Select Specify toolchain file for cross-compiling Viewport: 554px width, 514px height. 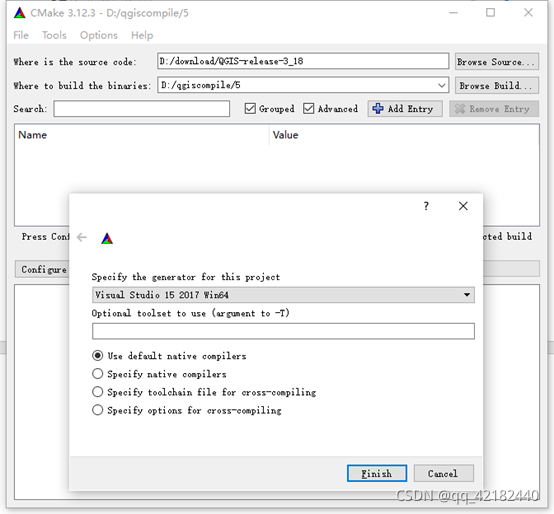tap(98, 392)
